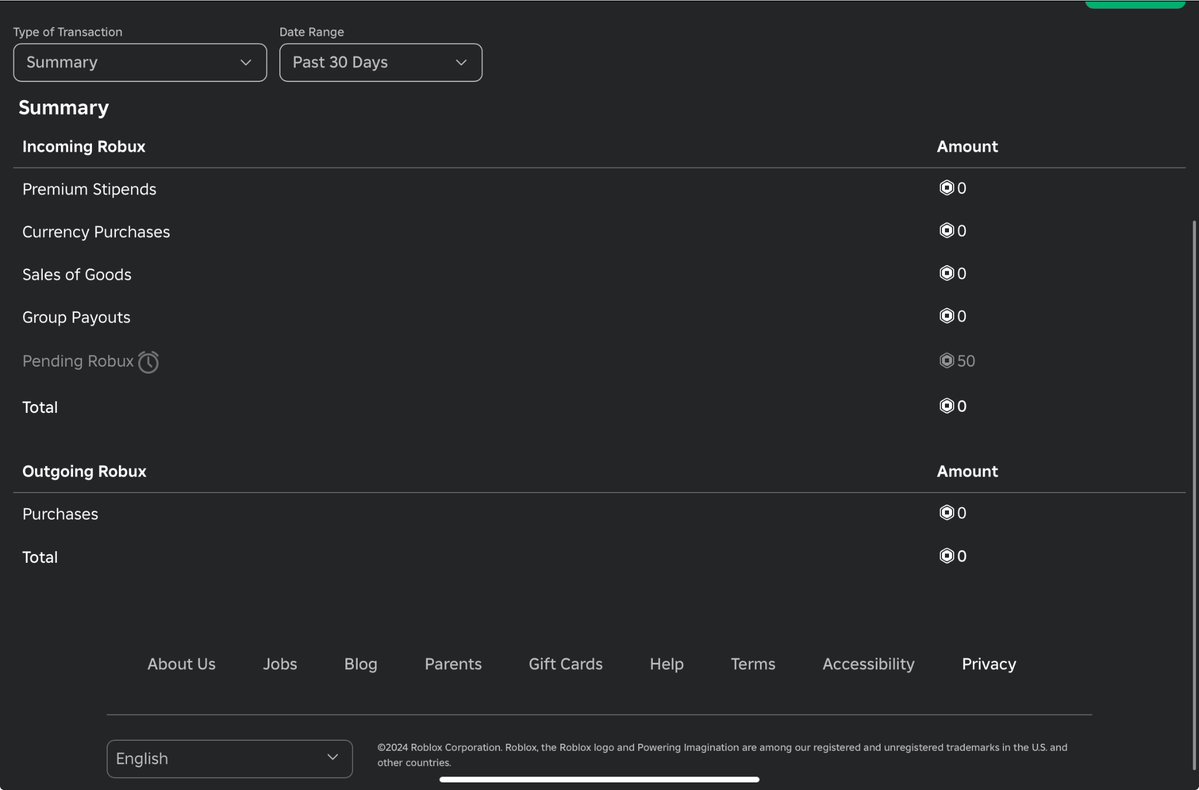Click the Incoming Robux column header
Screen dimensions: 1199x790
84,147
